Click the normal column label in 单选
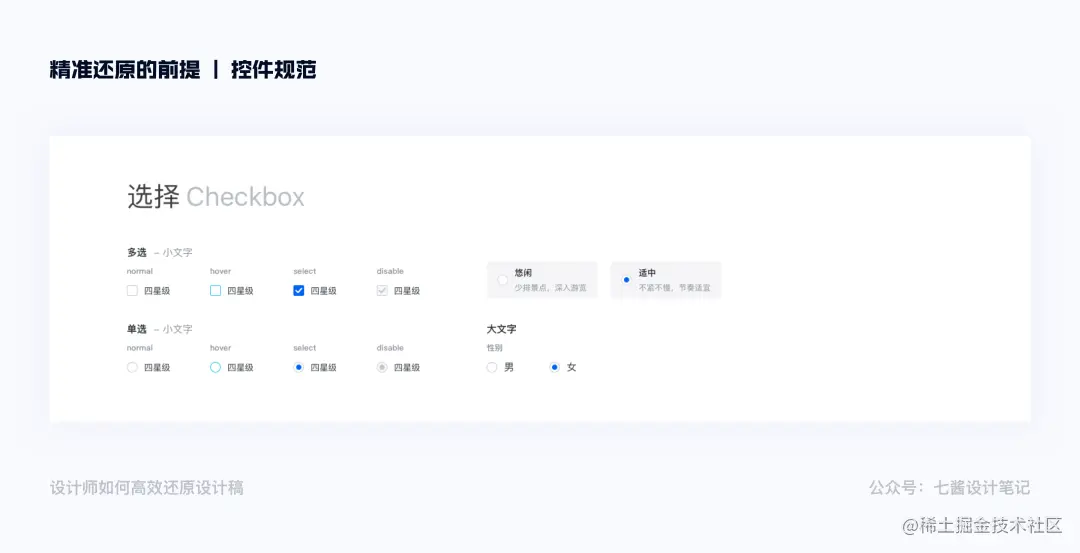The height and width of the screenshot is (553, 1080). pos(140,348)
